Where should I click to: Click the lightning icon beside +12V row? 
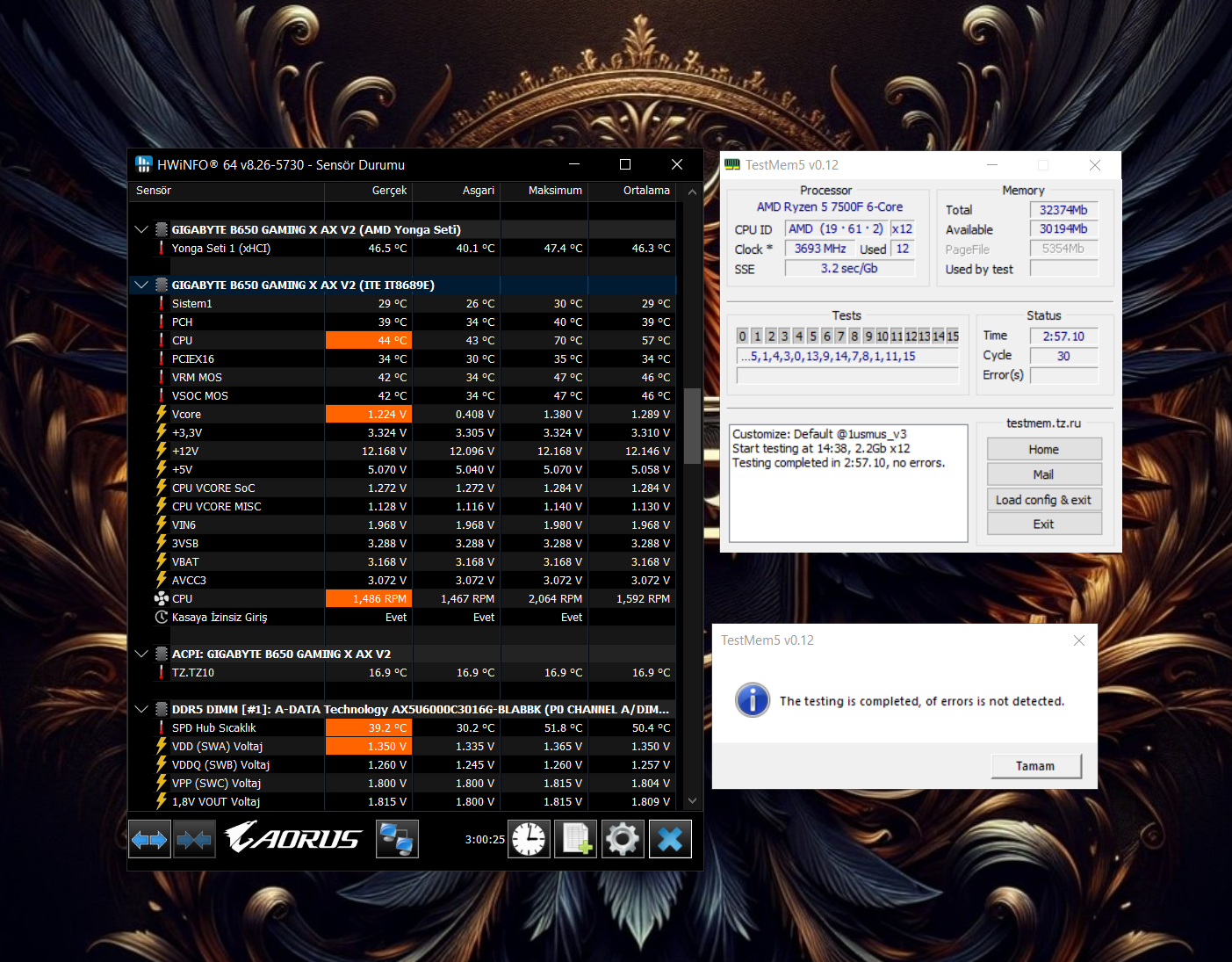[x=162, y=451]
